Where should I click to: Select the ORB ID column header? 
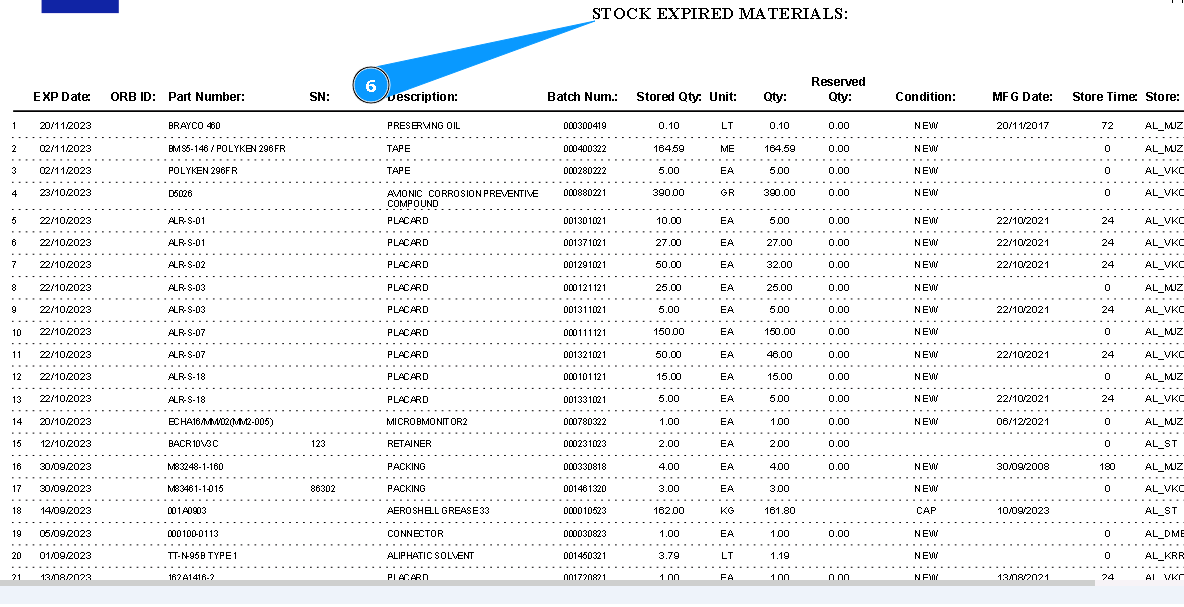133,97
